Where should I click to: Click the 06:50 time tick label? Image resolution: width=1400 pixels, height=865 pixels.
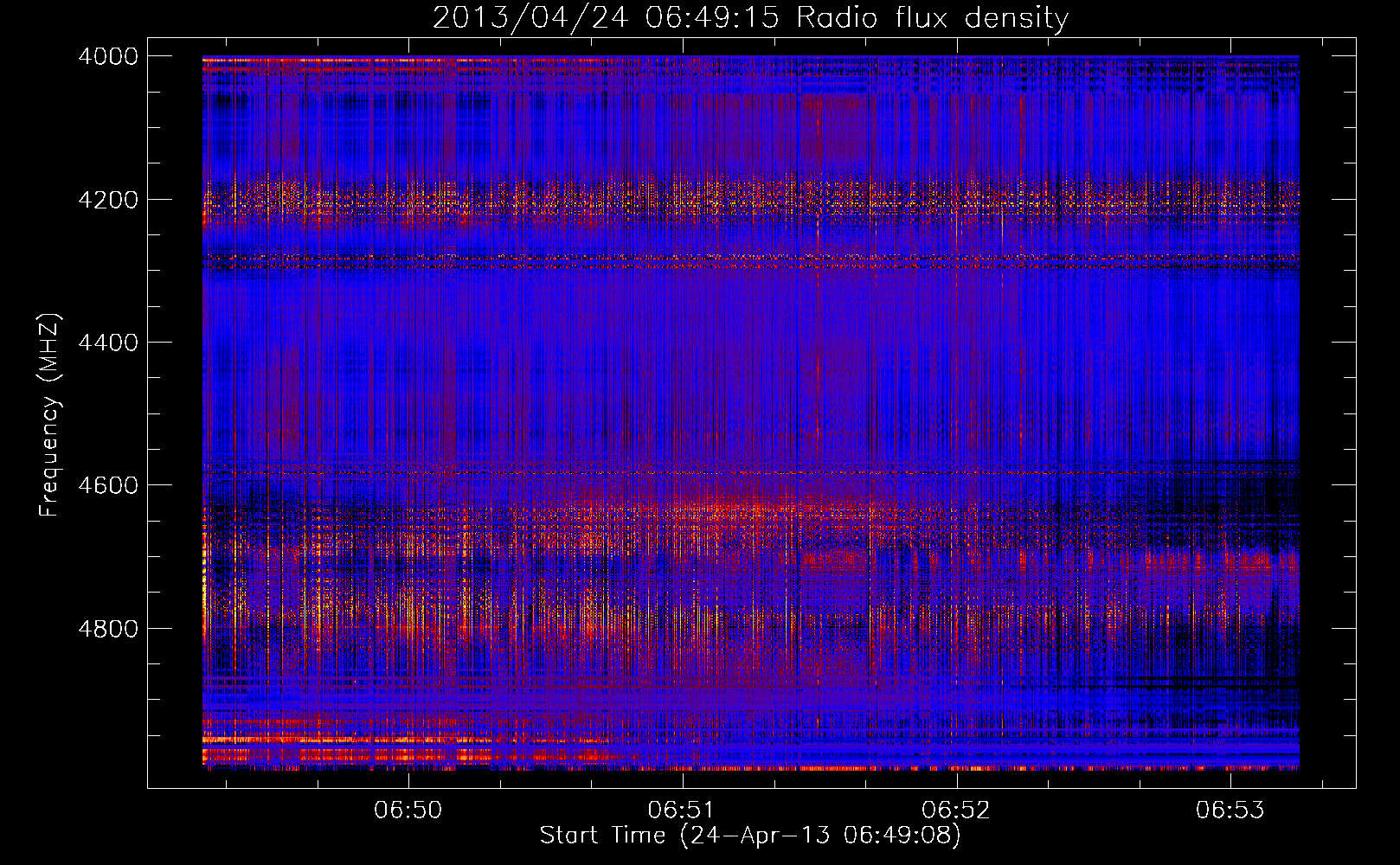point(408,810)
